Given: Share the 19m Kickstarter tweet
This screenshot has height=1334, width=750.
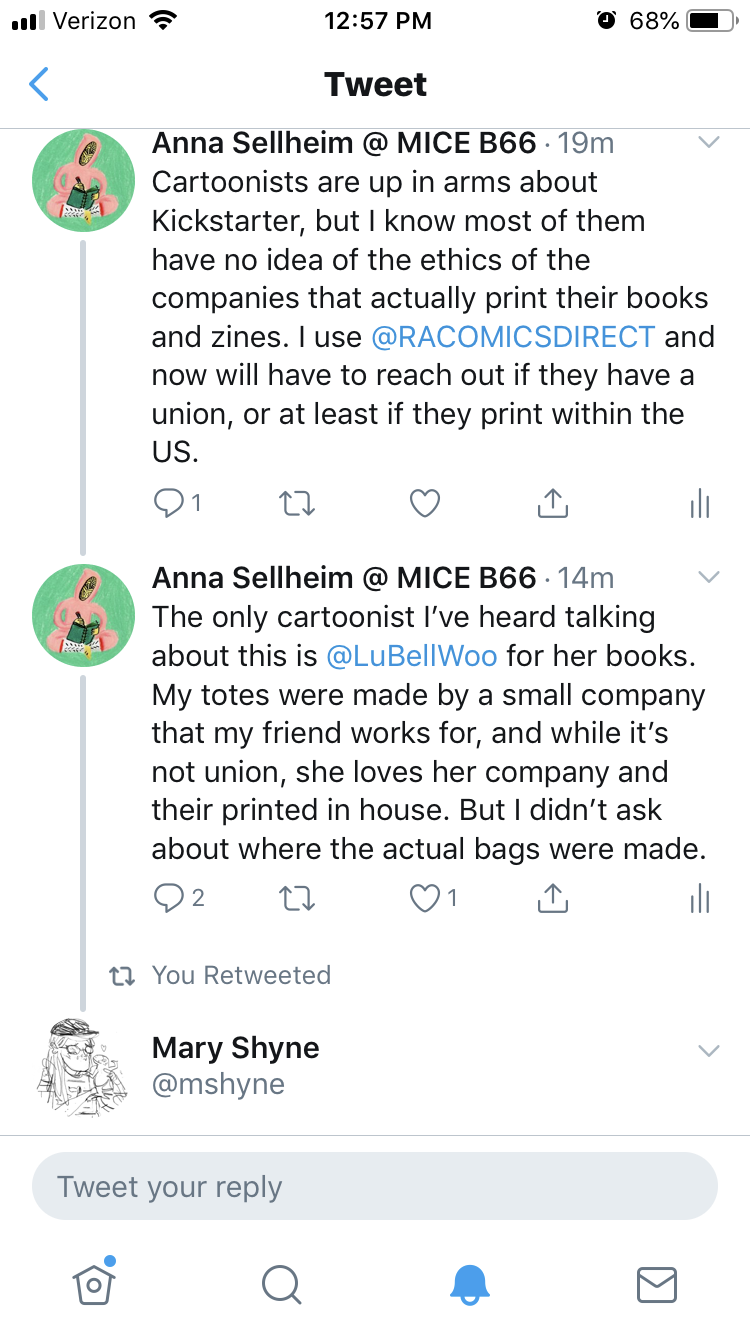Looking at the screenshot, I should click(x=553, y=503).
